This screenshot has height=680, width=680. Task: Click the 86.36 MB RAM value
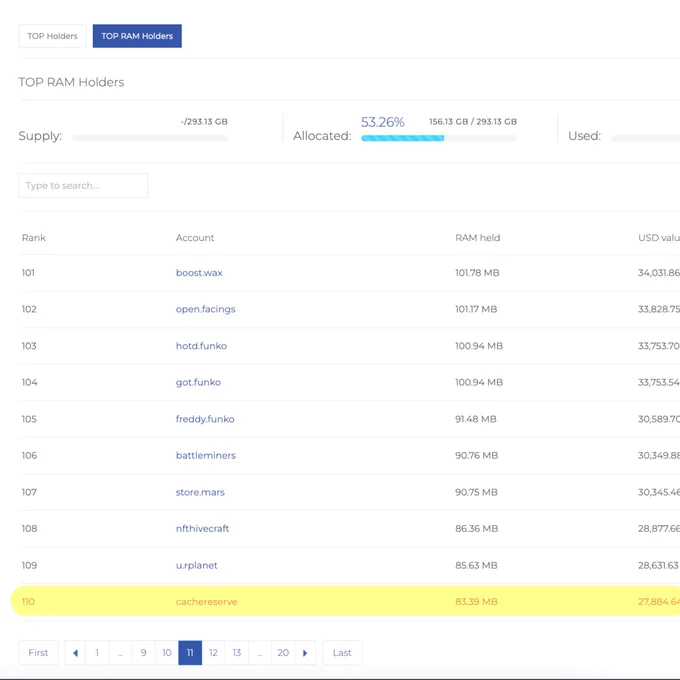(x=476, y=529)
